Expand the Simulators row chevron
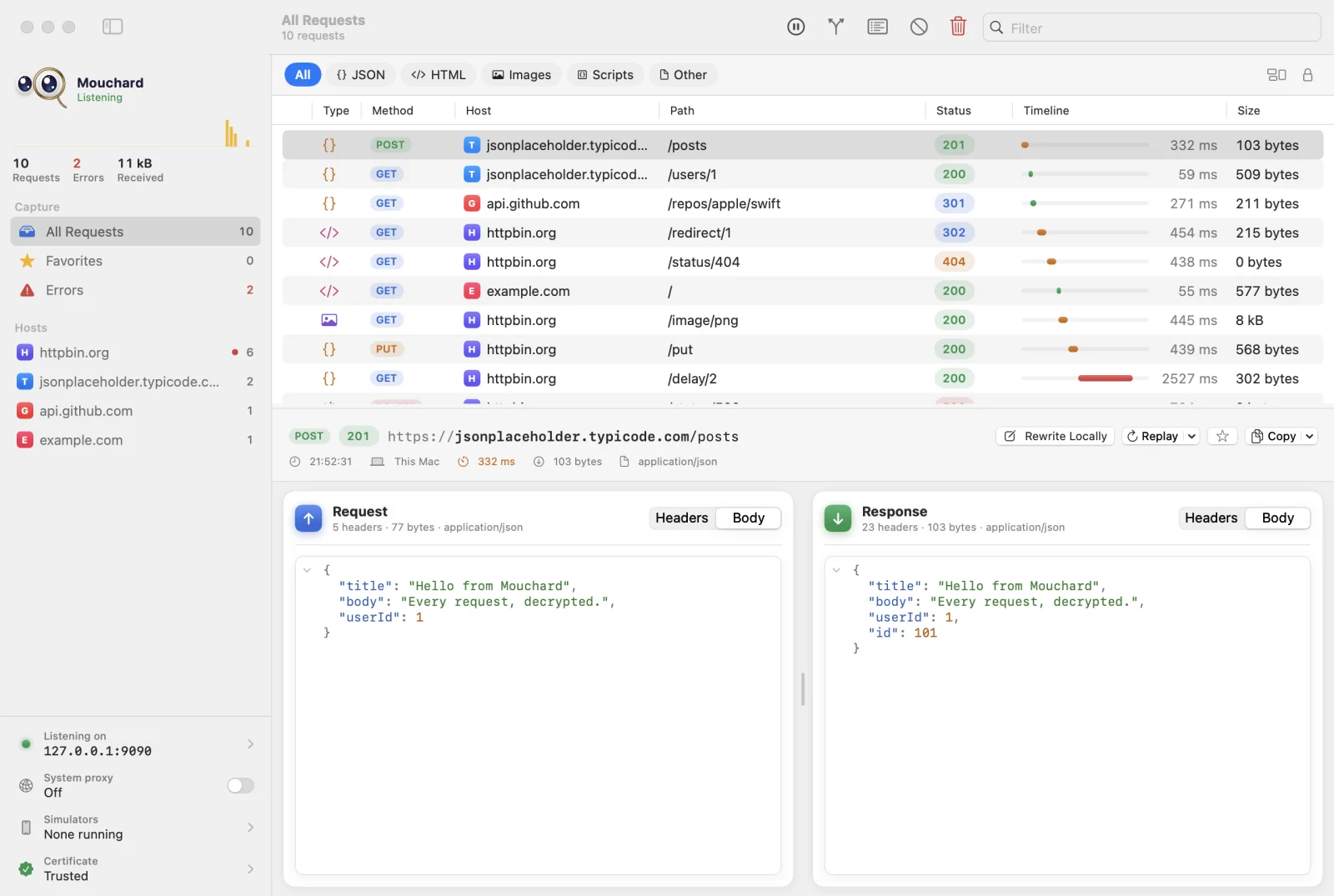The height and width of the screenshot is (896, 1334). pos(250,827)
